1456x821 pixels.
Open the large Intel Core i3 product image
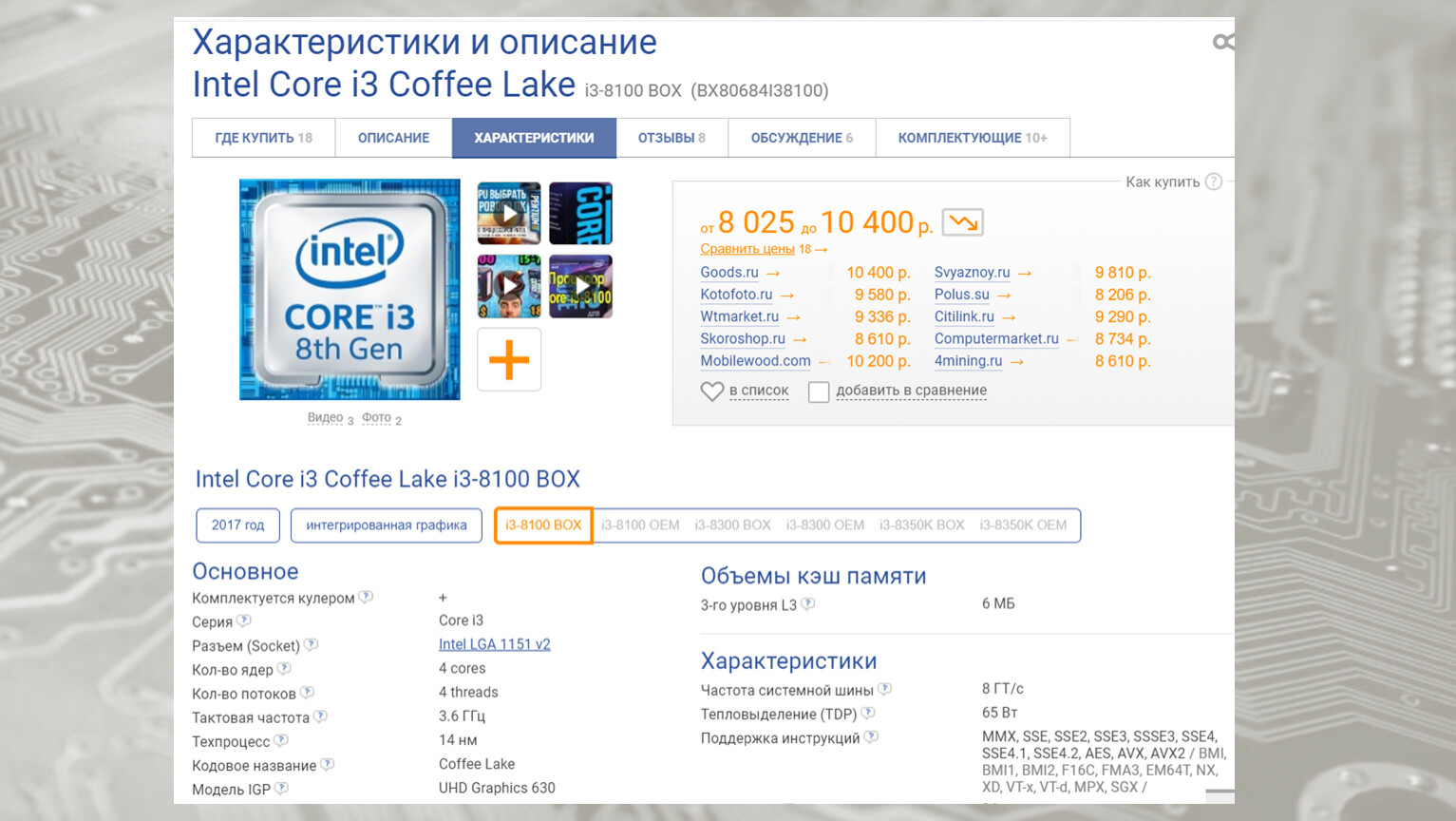(x=350, y=290)
